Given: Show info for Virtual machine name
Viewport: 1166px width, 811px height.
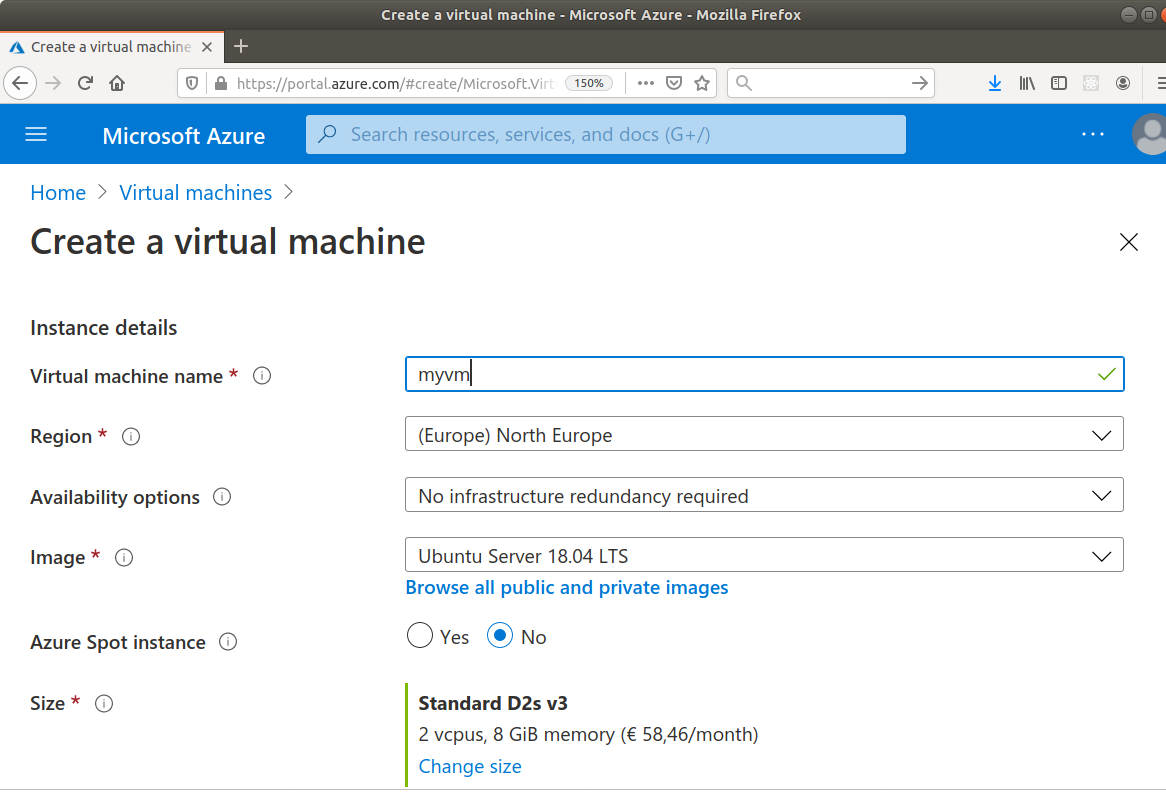Looking at the screenshot, I should [x=262, y=376].
